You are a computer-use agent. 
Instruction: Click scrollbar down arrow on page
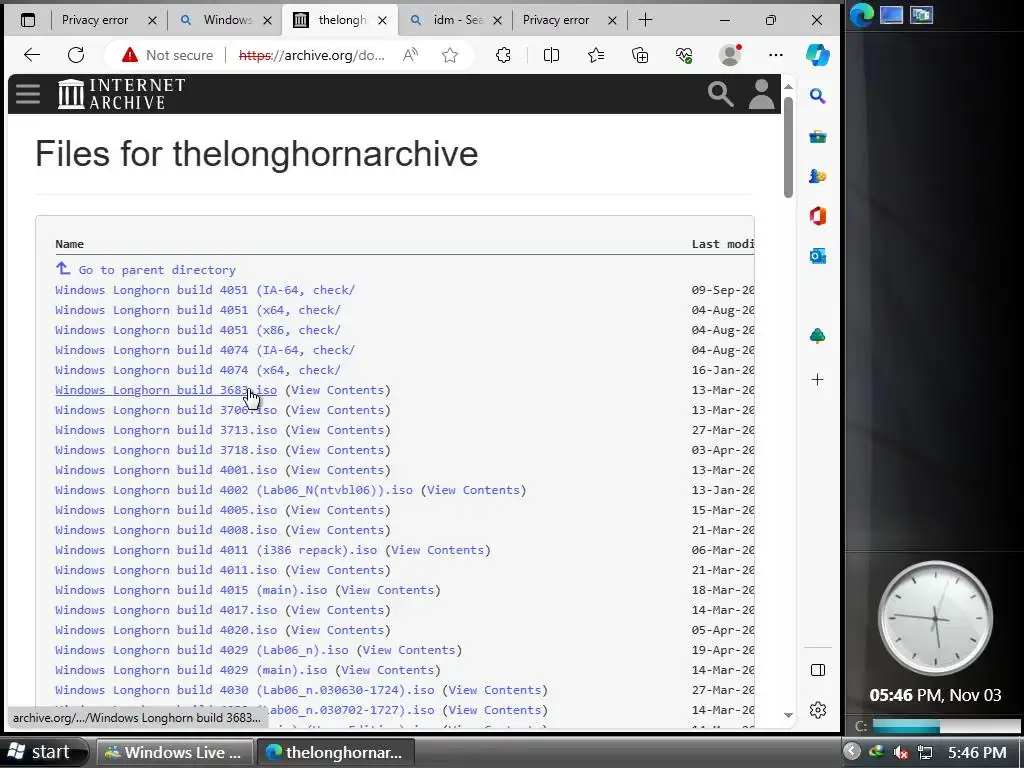(788, 716)
